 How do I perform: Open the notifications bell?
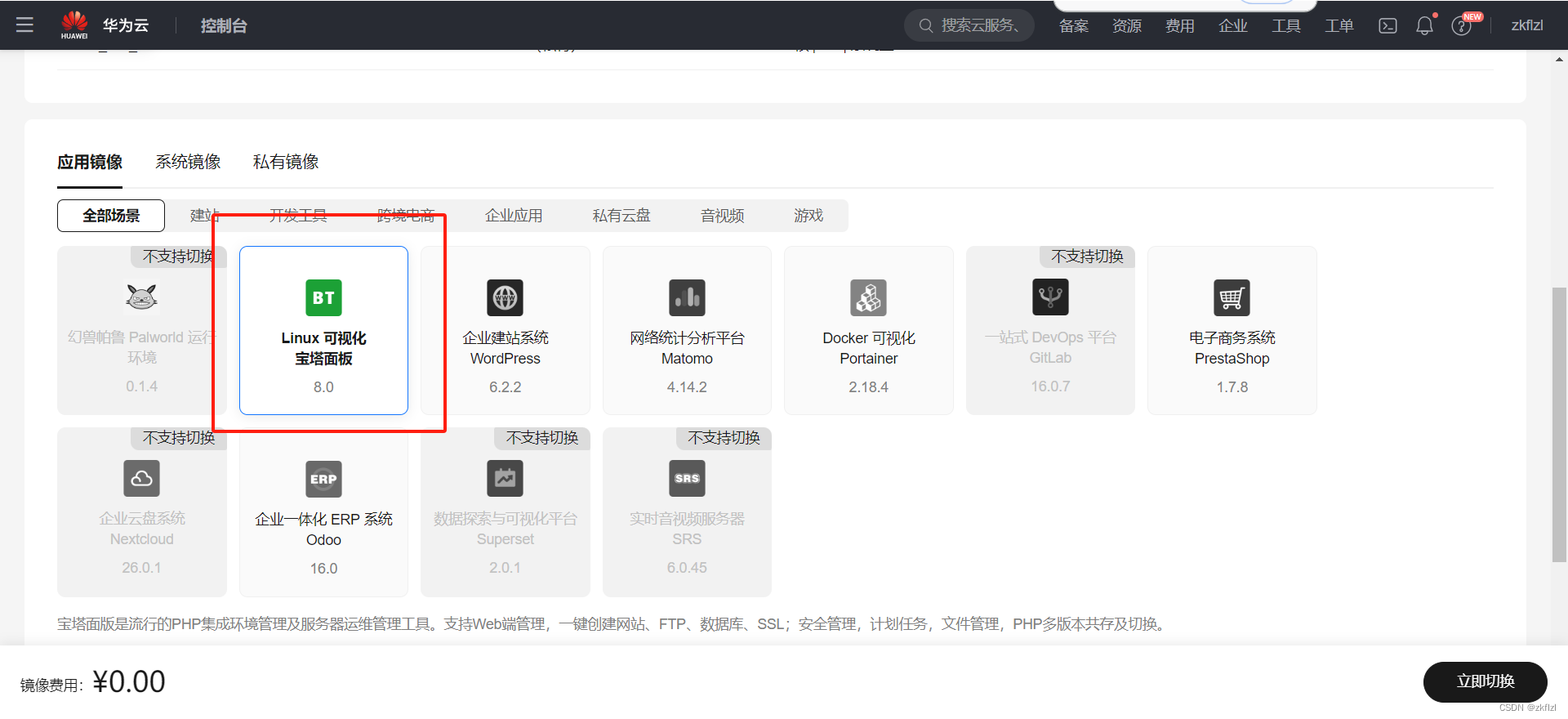(1424, 25)
